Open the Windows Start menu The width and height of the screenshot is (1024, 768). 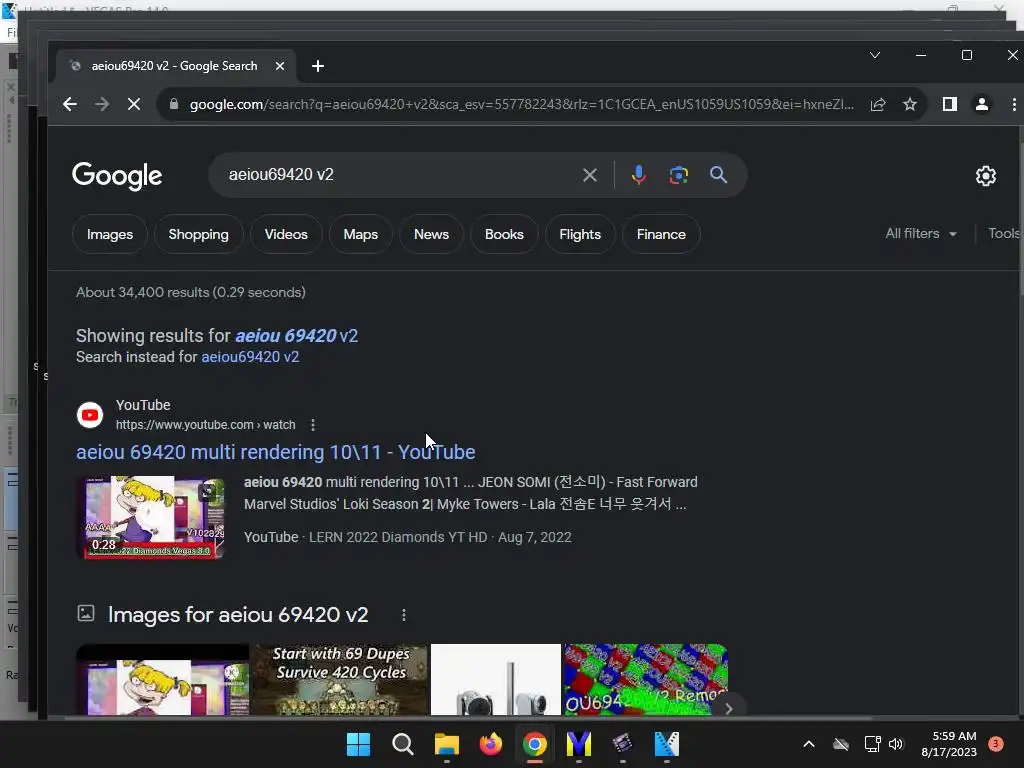coord(358,744)
